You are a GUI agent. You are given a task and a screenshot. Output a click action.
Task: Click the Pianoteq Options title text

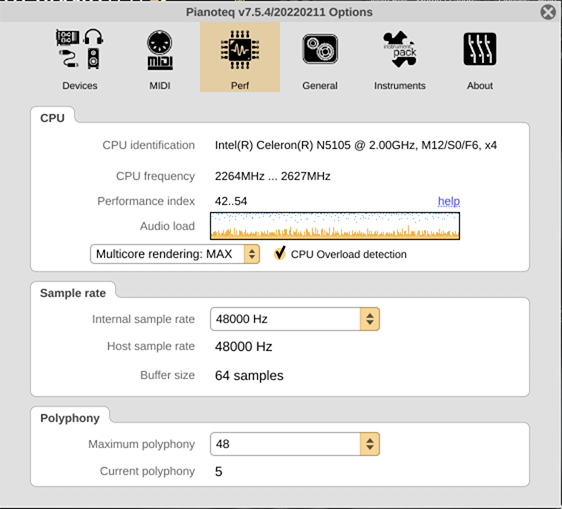[x=279, y=12]
